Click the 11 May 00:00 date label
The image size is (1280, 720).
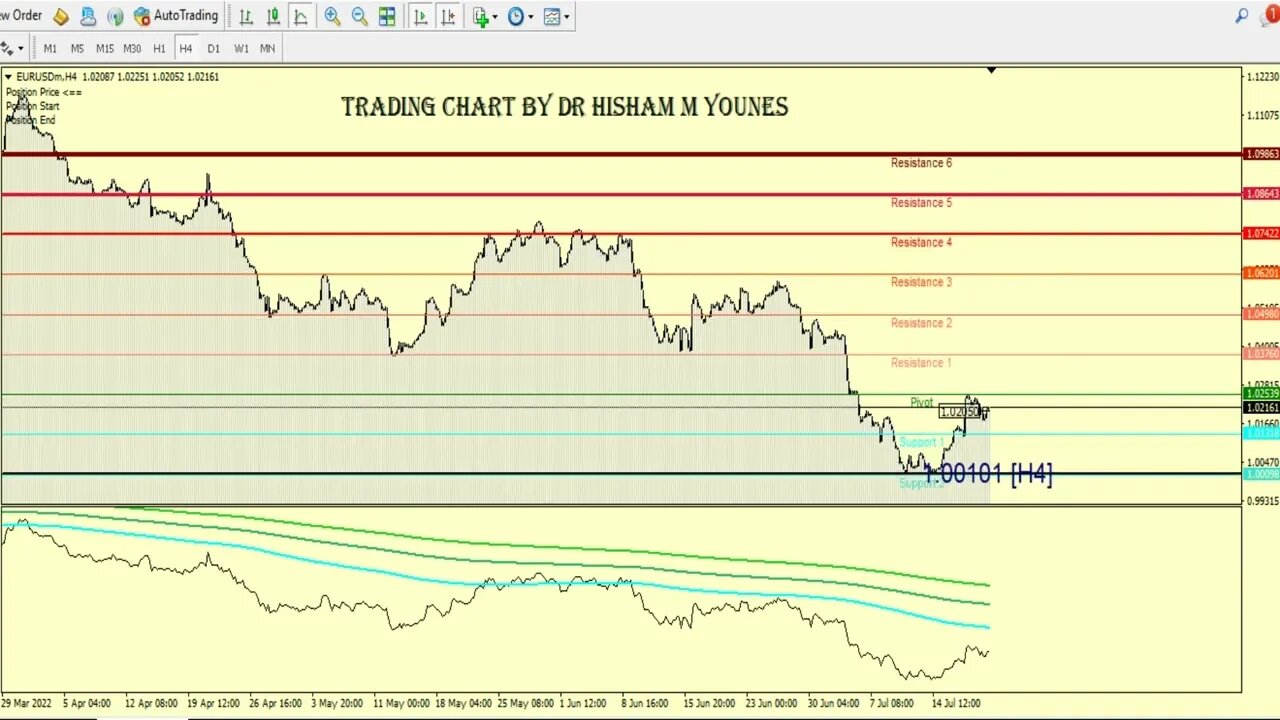[400, 703]
